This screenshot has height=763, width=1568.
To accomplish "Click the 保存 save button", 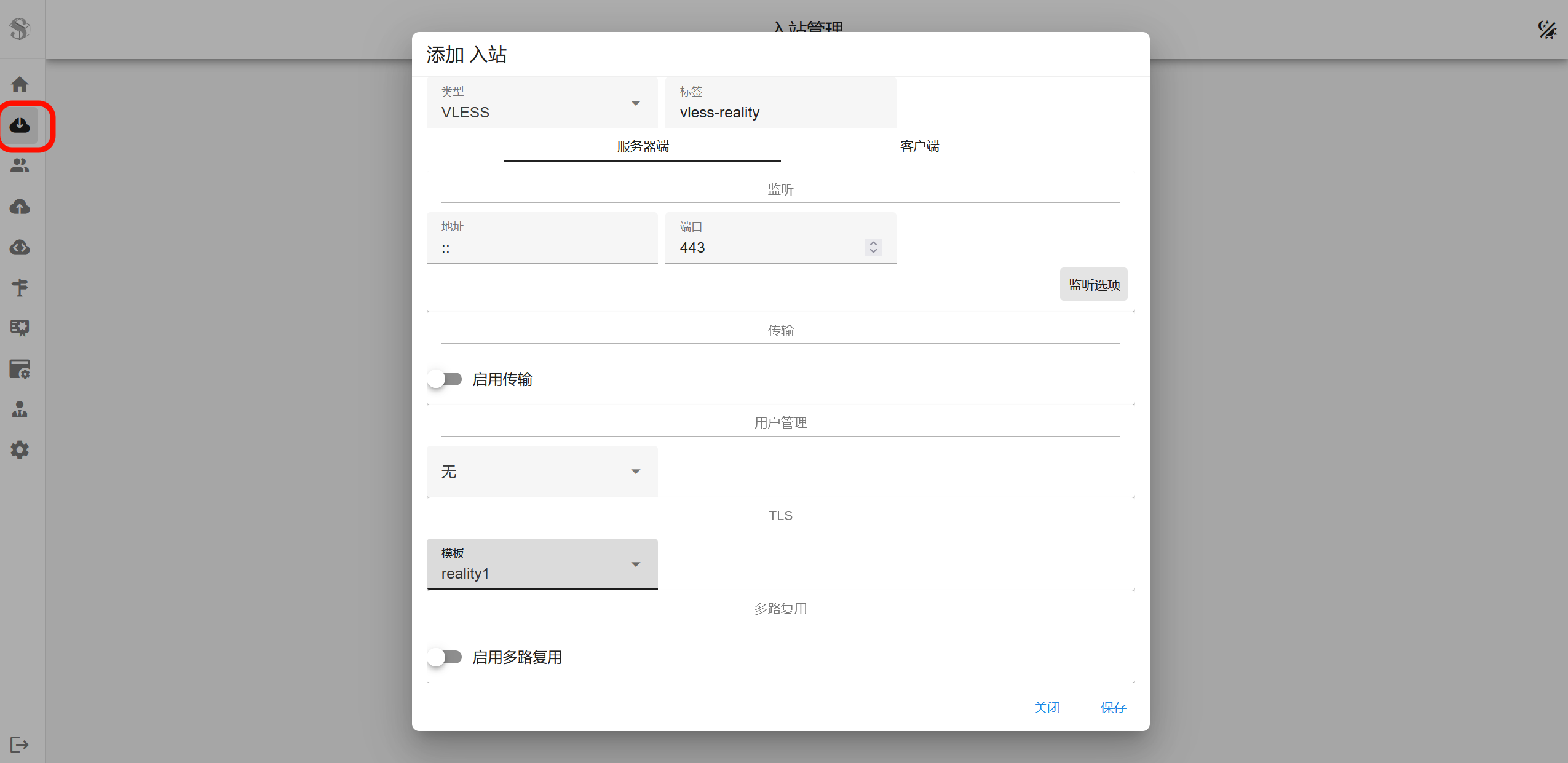I will (1113, 708).
